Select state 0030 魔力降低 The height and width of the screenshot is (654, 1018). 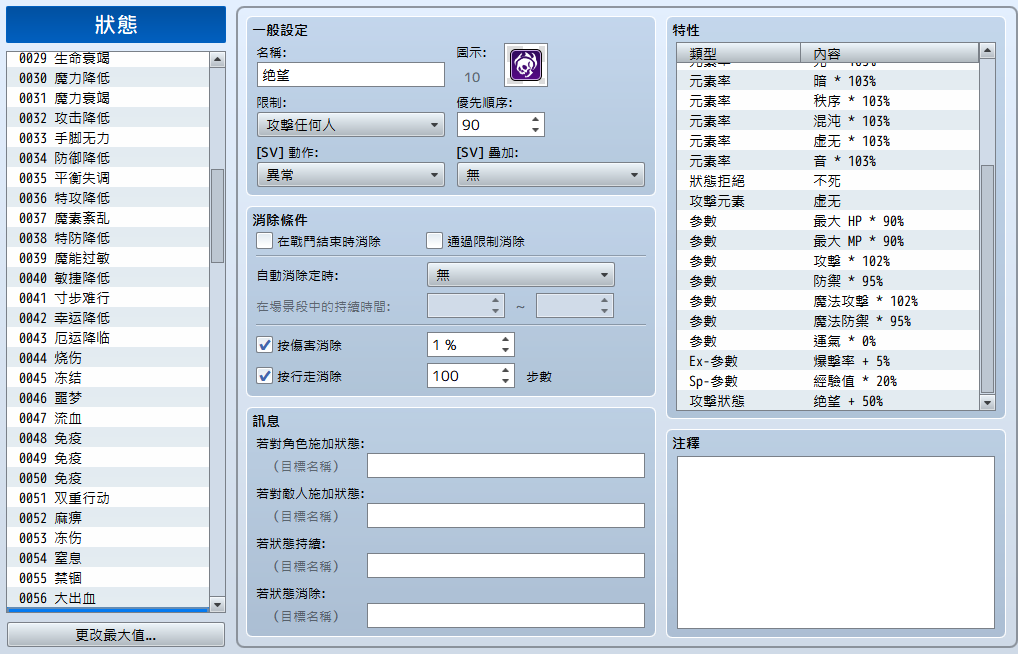click(x=108, y=78)
